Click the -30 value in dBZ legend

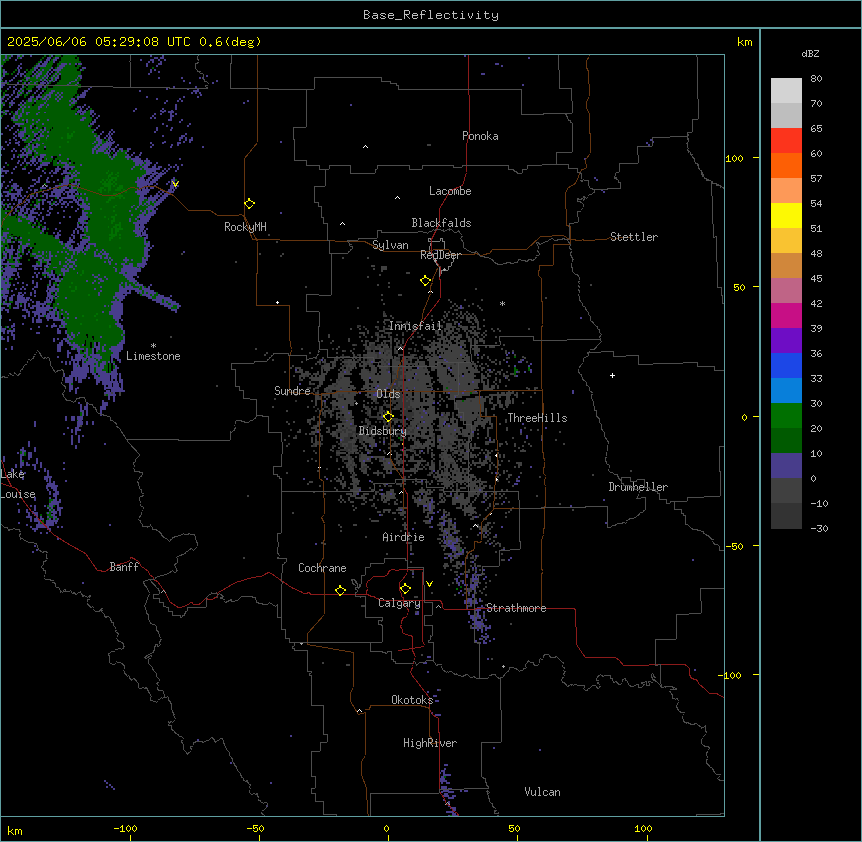coord(819,529)
